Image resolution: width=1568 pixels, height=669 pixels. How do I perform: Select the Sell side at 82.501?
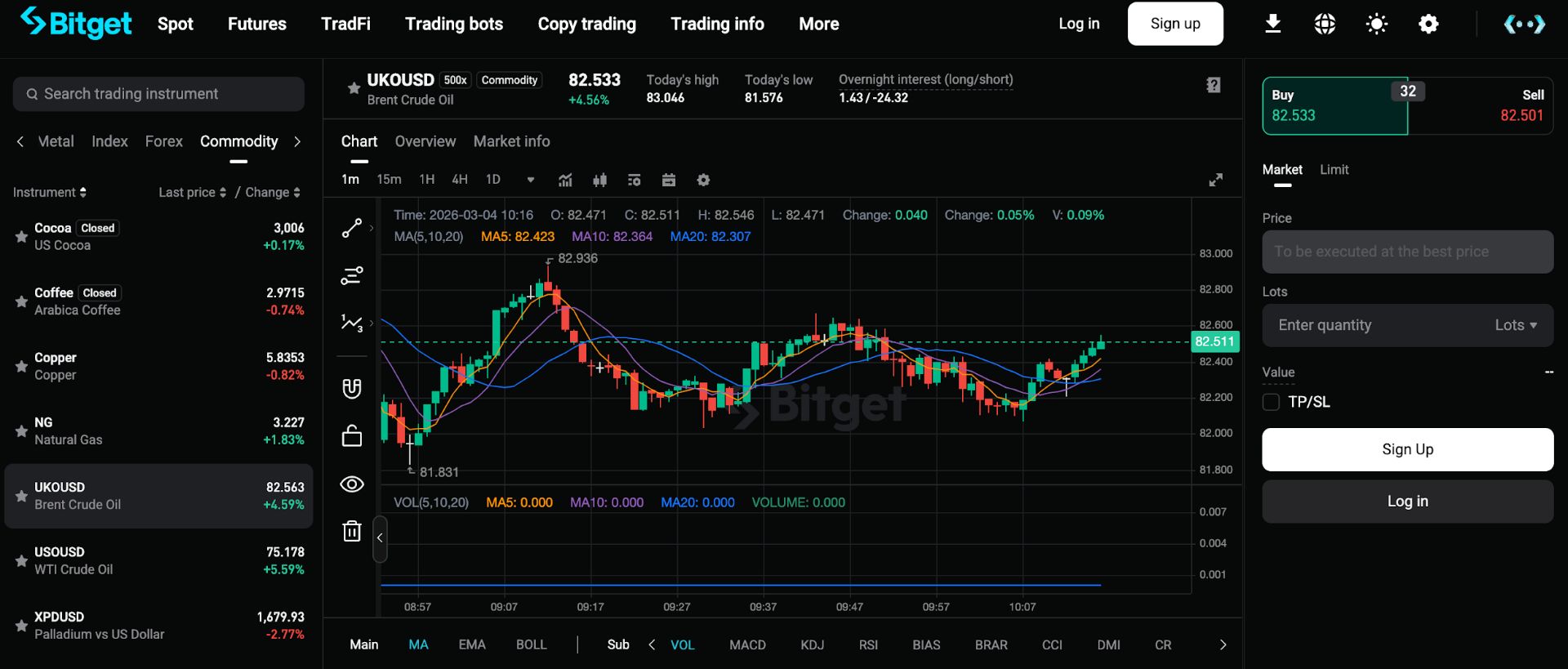(1481, 106)
